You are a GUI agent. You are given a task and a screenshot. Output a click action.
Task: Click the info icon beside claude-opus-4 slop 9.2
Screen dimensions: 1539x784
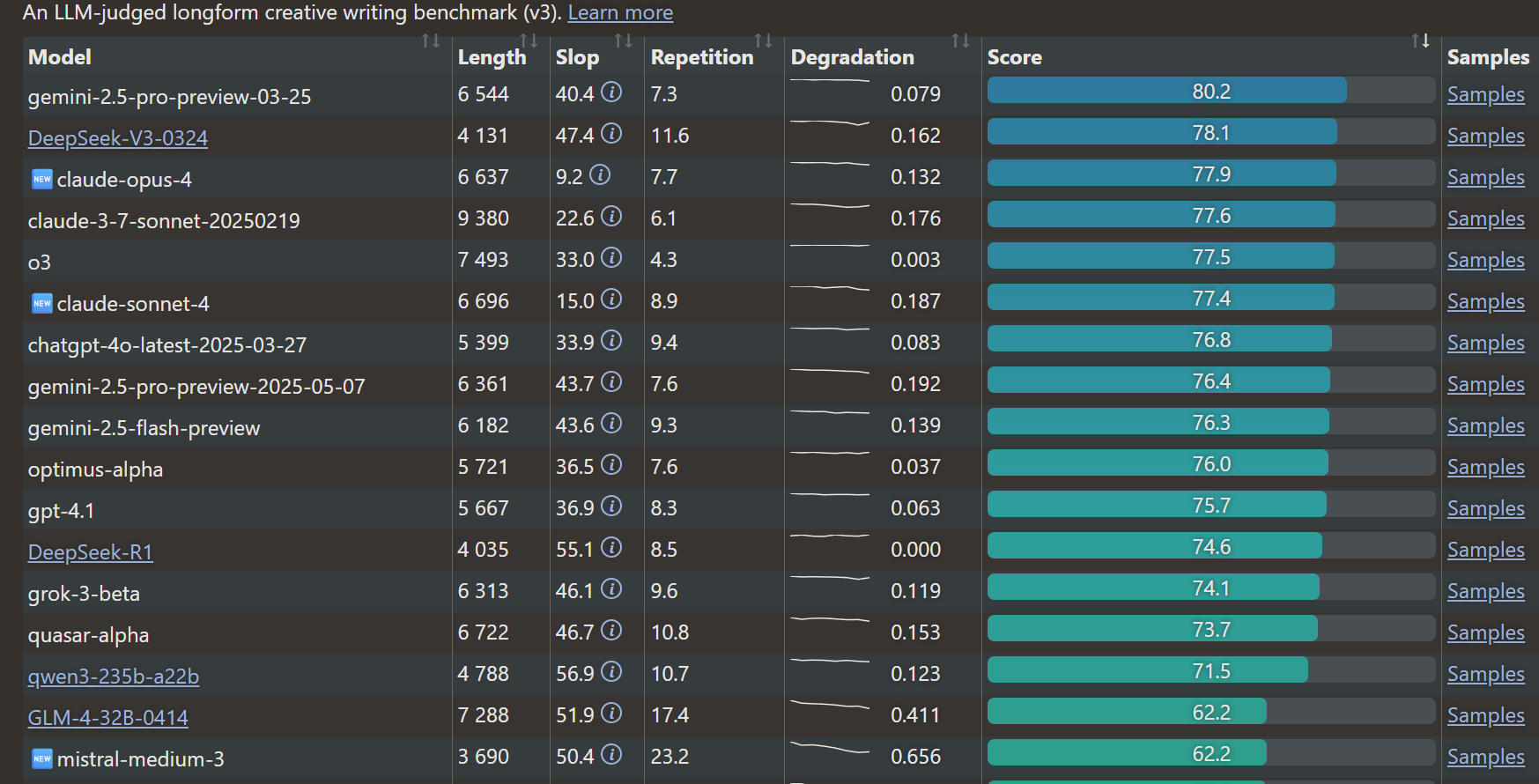point(600,174)
